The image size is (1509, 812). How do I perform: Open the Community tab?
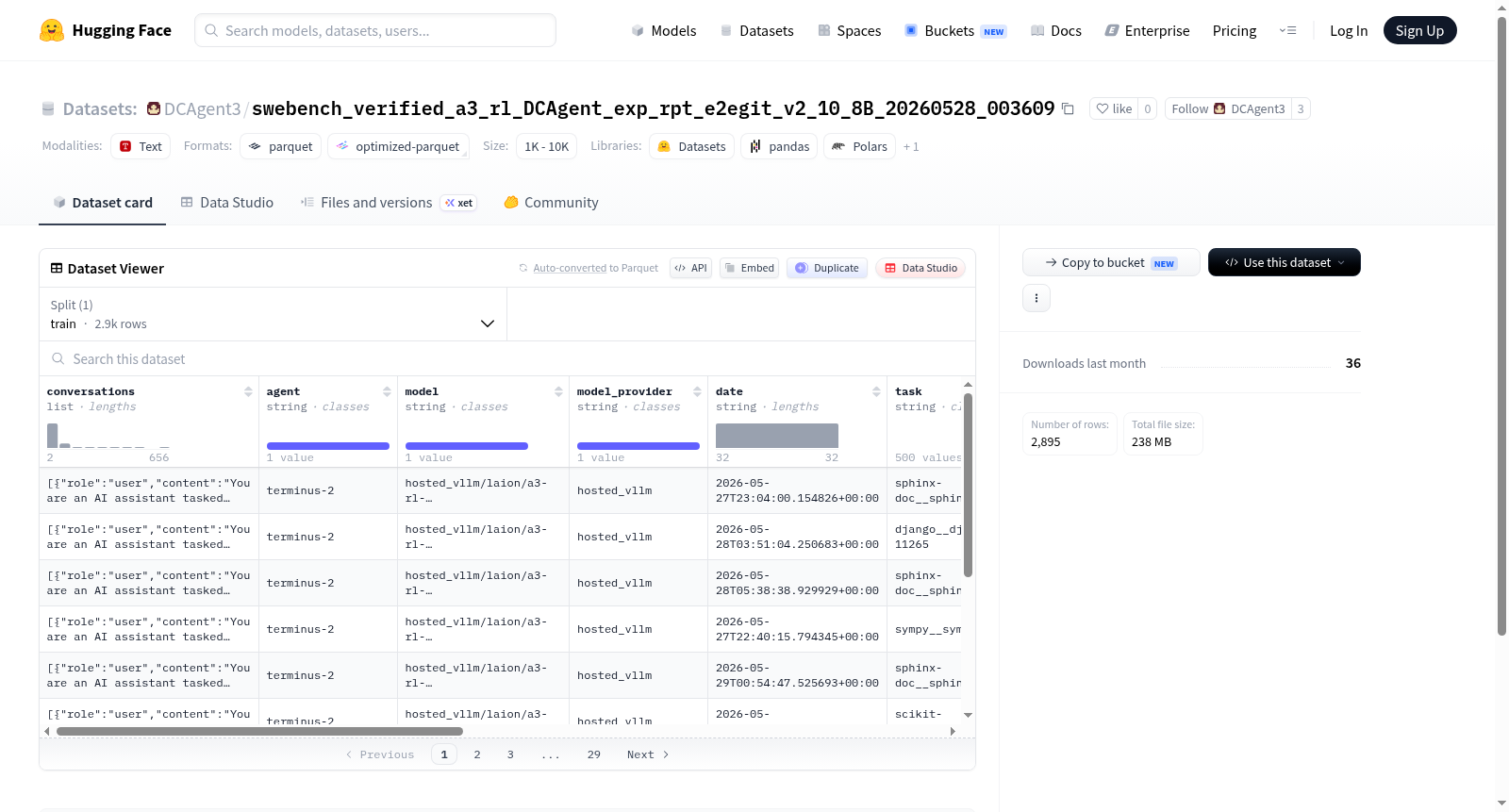pos(551,203)
